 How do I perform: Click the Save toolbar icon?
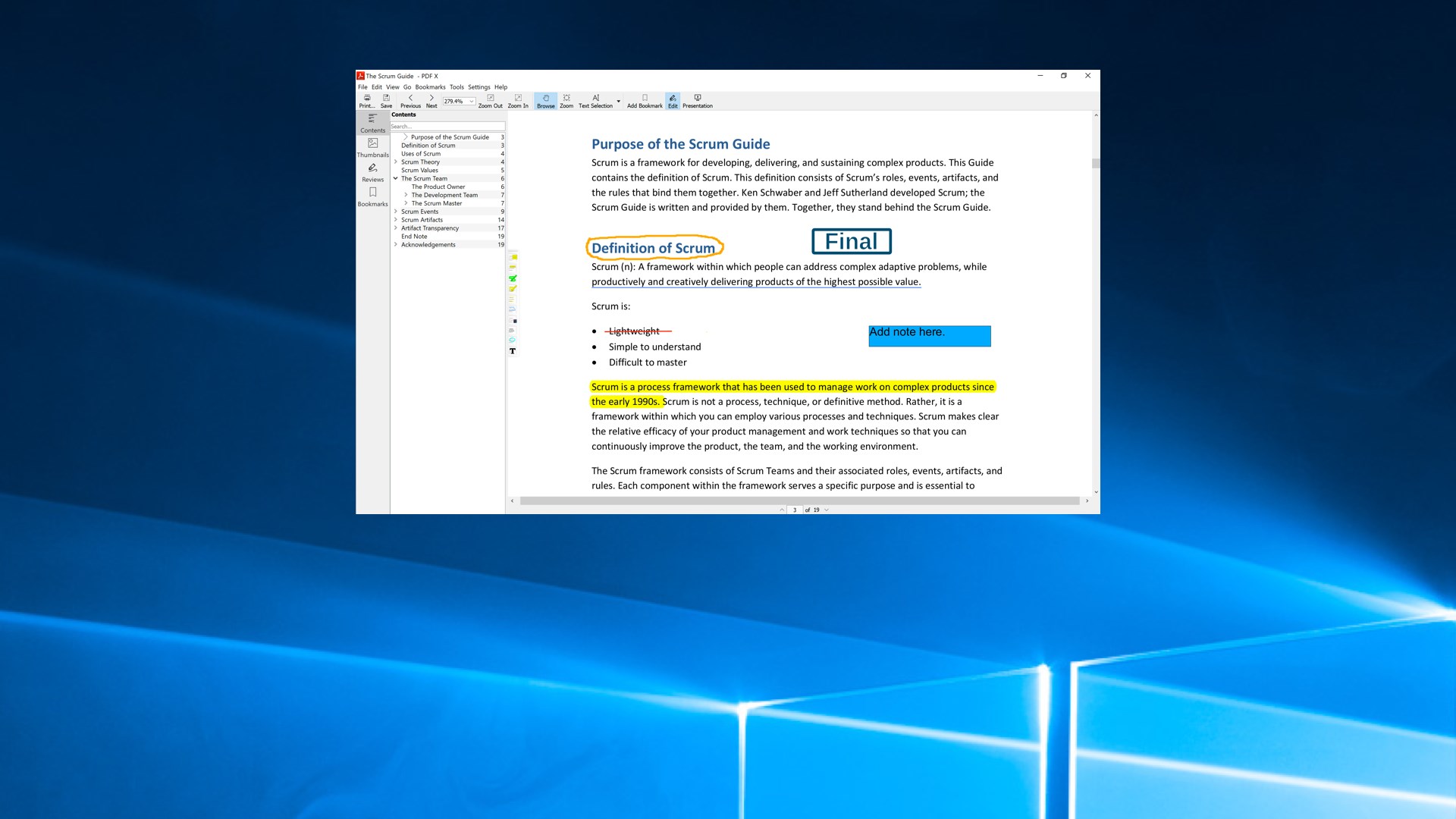pos(386,100)
